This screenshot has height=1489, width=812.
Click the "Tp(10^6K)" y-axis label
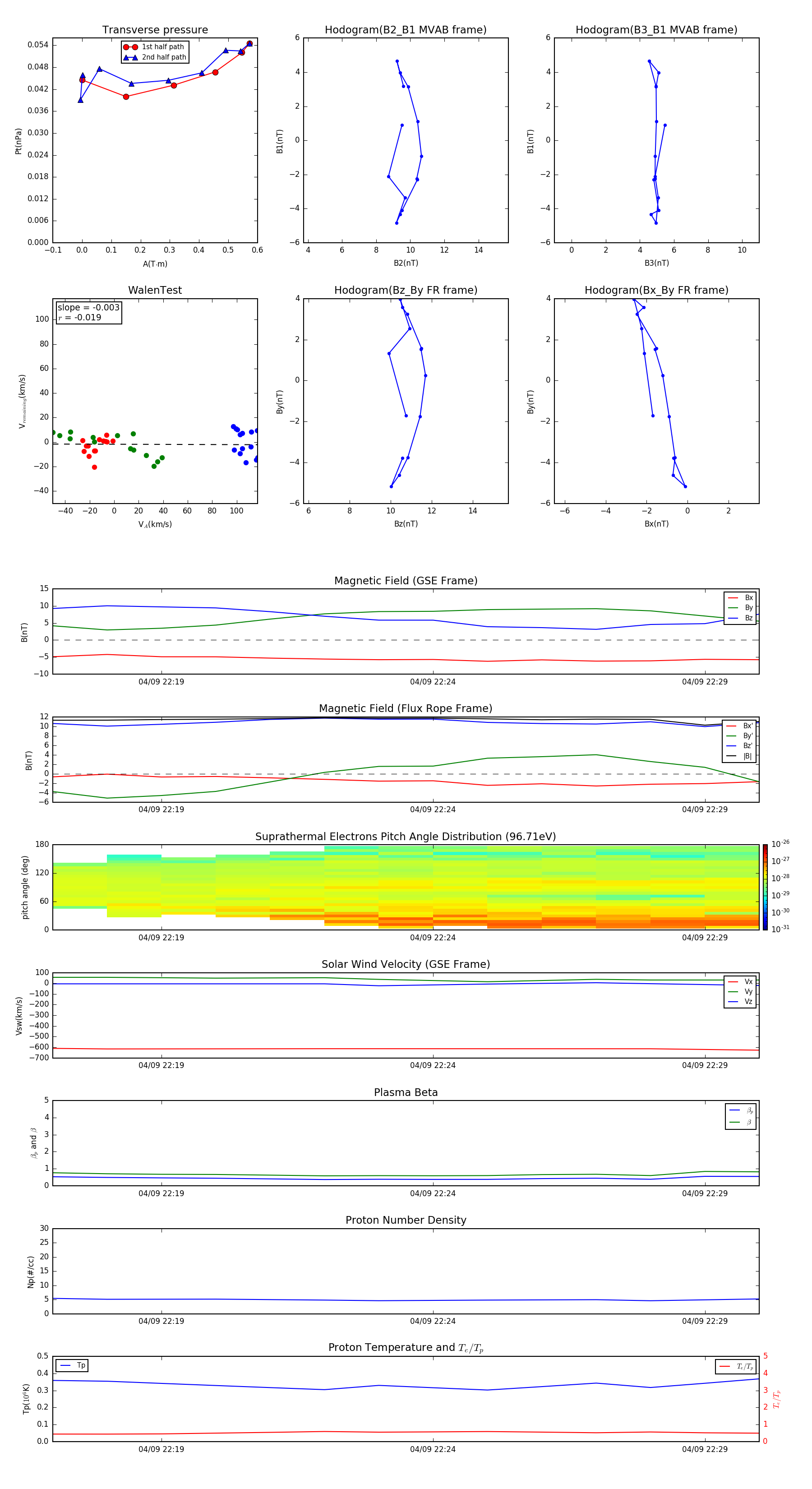tap(26, 1399)
